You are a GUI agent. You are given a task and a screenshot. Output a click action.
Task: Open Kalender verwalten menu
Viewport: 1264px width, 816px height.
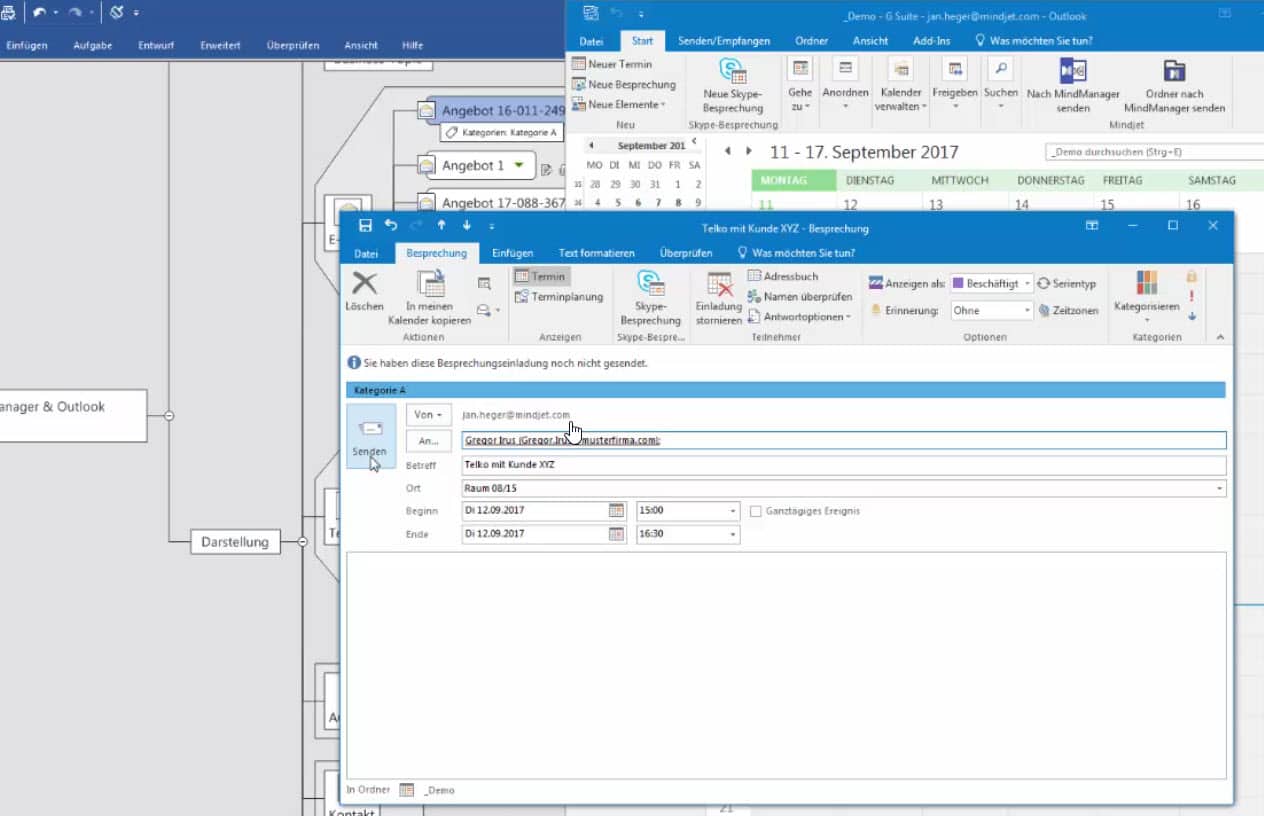pyautogui.click(x=901, y=85)
